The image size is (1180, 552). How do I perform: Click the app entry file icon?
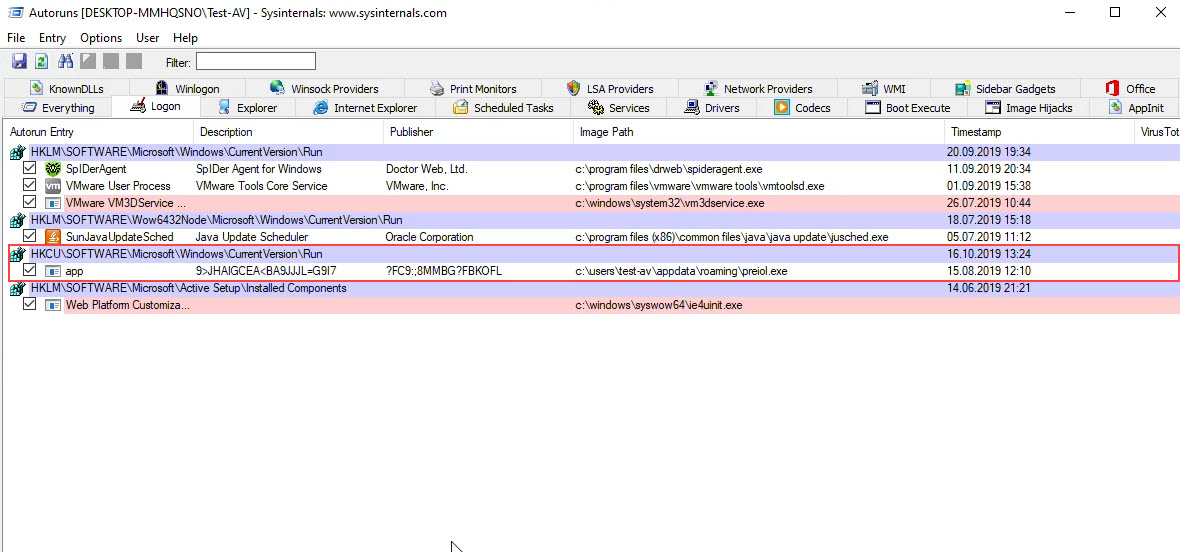tap(54, 271)
